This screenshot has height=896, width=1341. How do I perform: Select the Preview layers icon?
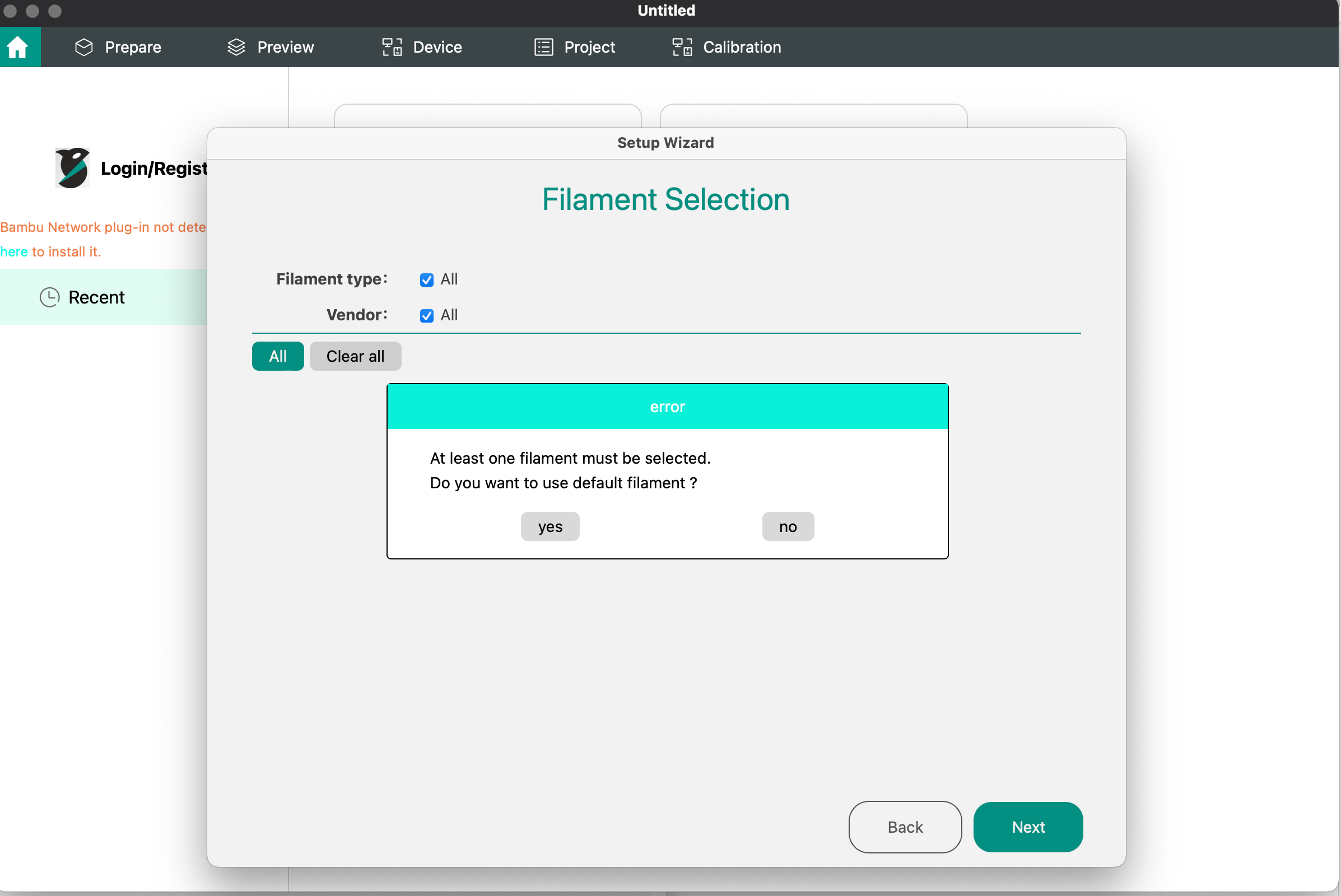click(x=236, y=47)
